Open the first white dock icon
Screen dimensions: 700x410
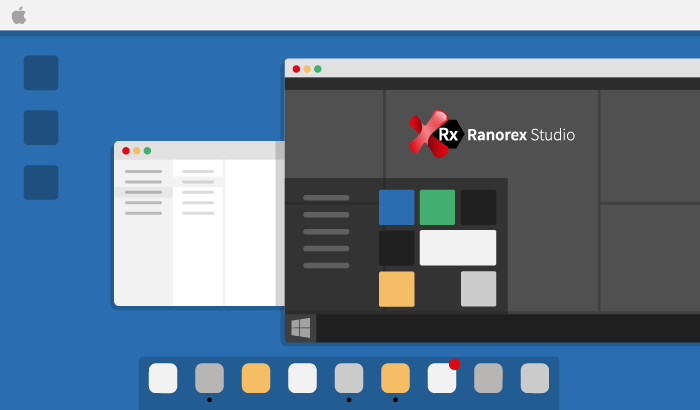tap(163, 378)
